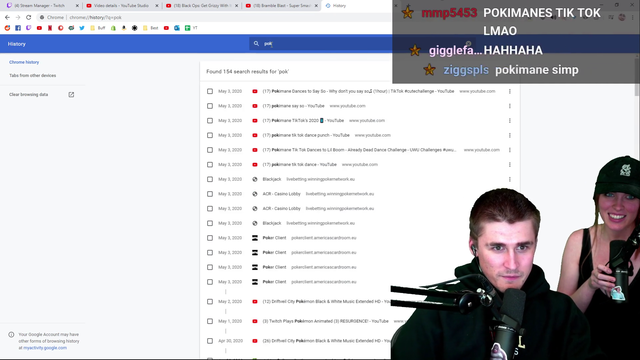Open pokimane say so - YouTube link
This screenshot has height=360, width=640.
[293, 106]
